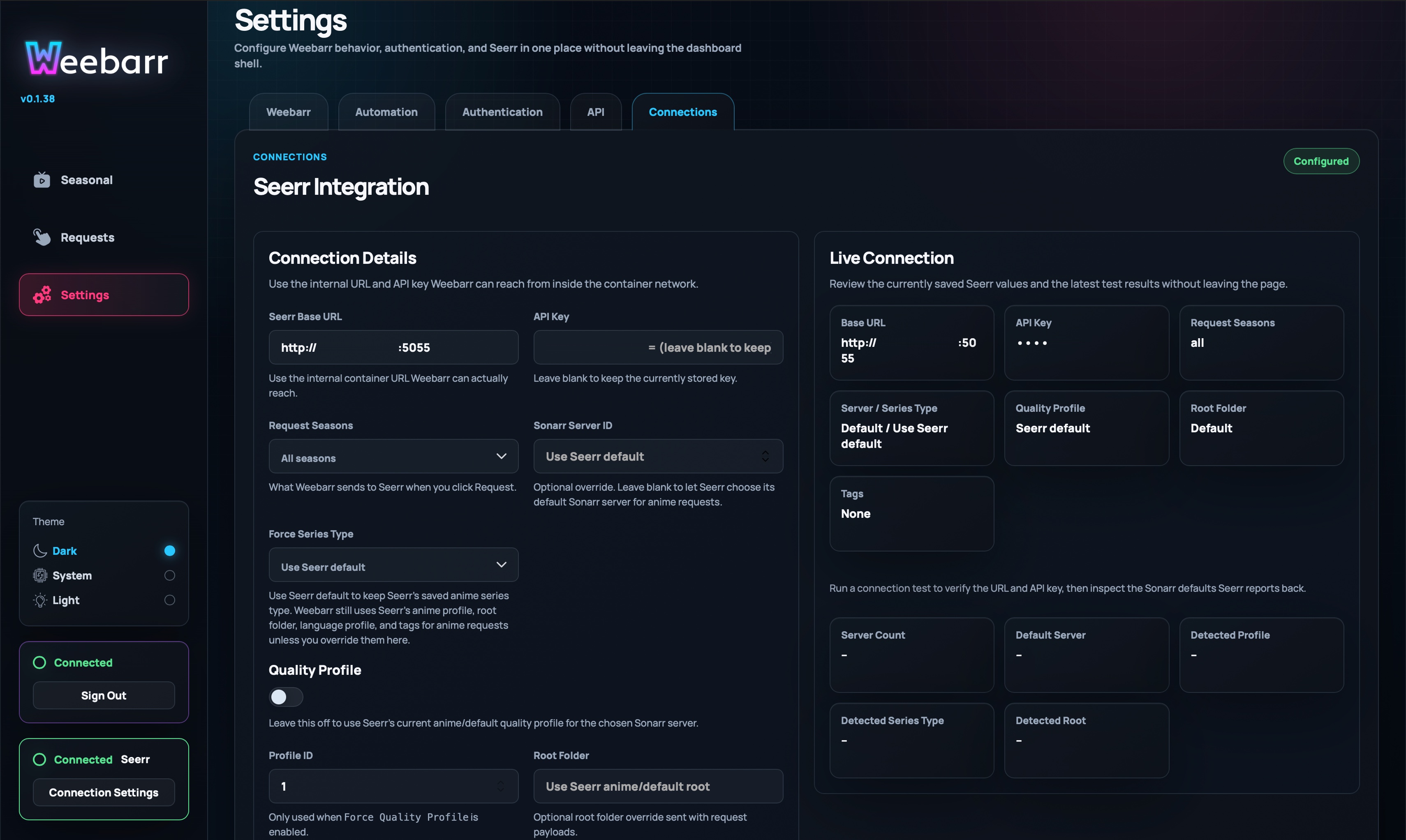Click the Profile ID stepper arrows
The width and height of the screenshot is (1406, 840).
click(501, 786)
